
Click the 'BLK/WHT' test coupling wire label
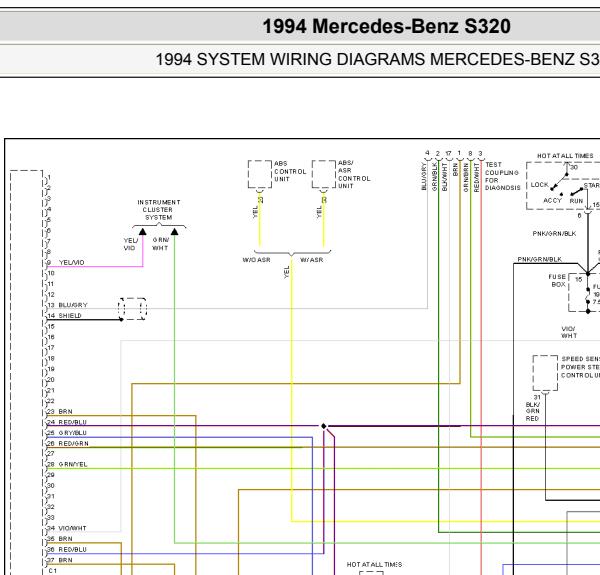tap(445, 176)
